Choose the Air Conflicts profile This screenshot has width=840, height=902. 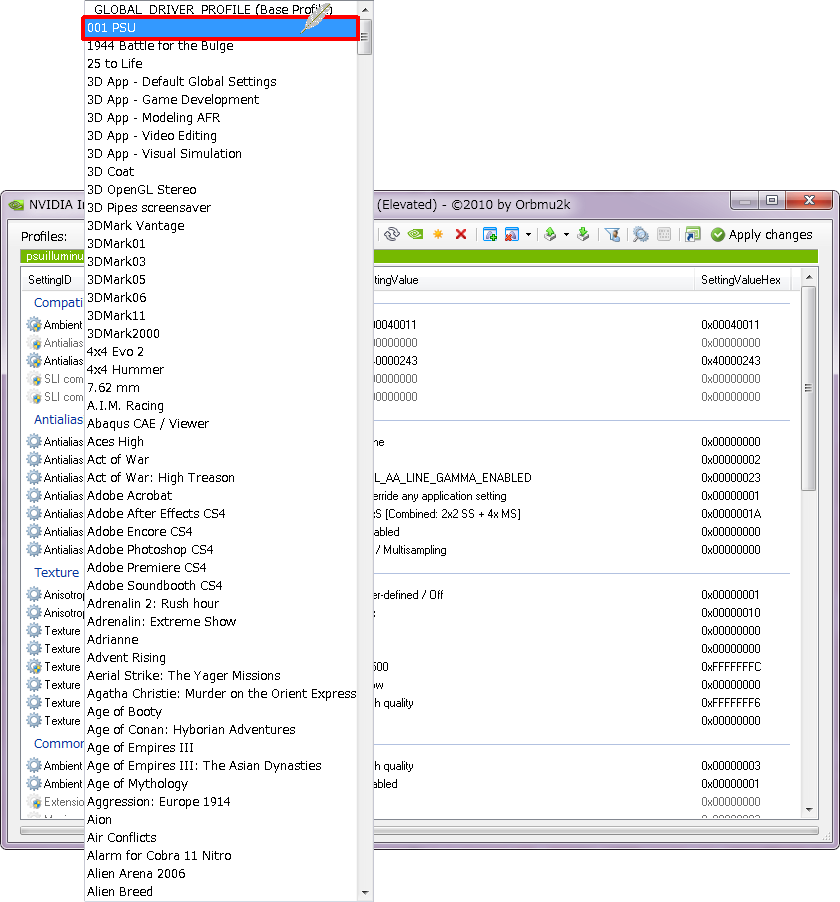(221, 838)
